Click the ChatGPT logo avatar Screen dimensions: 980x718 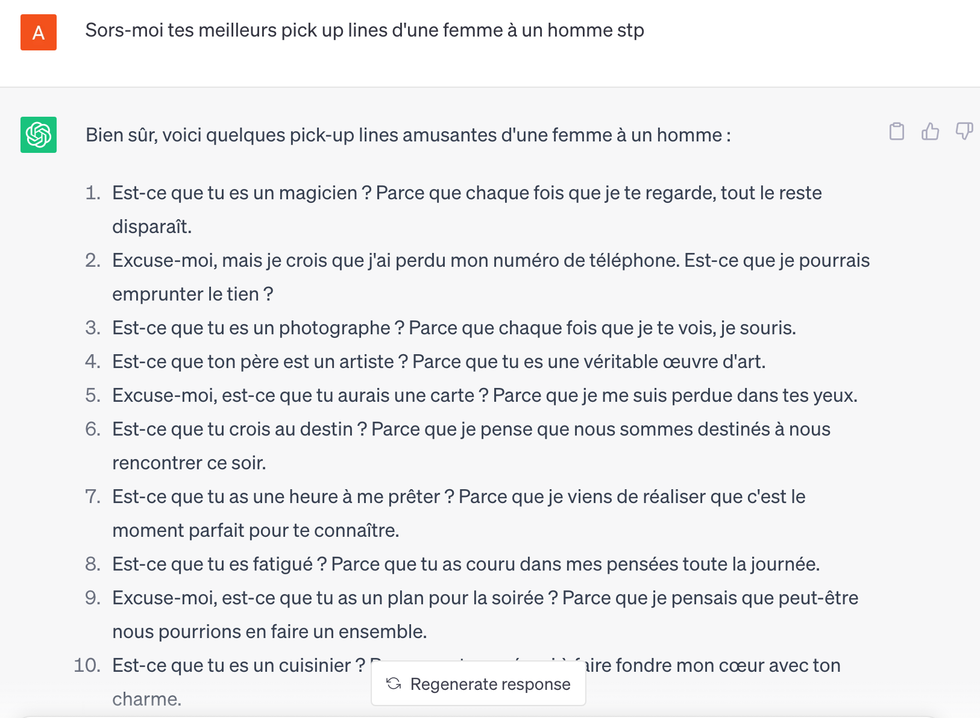pyautogui.click(x=36, y=134)
